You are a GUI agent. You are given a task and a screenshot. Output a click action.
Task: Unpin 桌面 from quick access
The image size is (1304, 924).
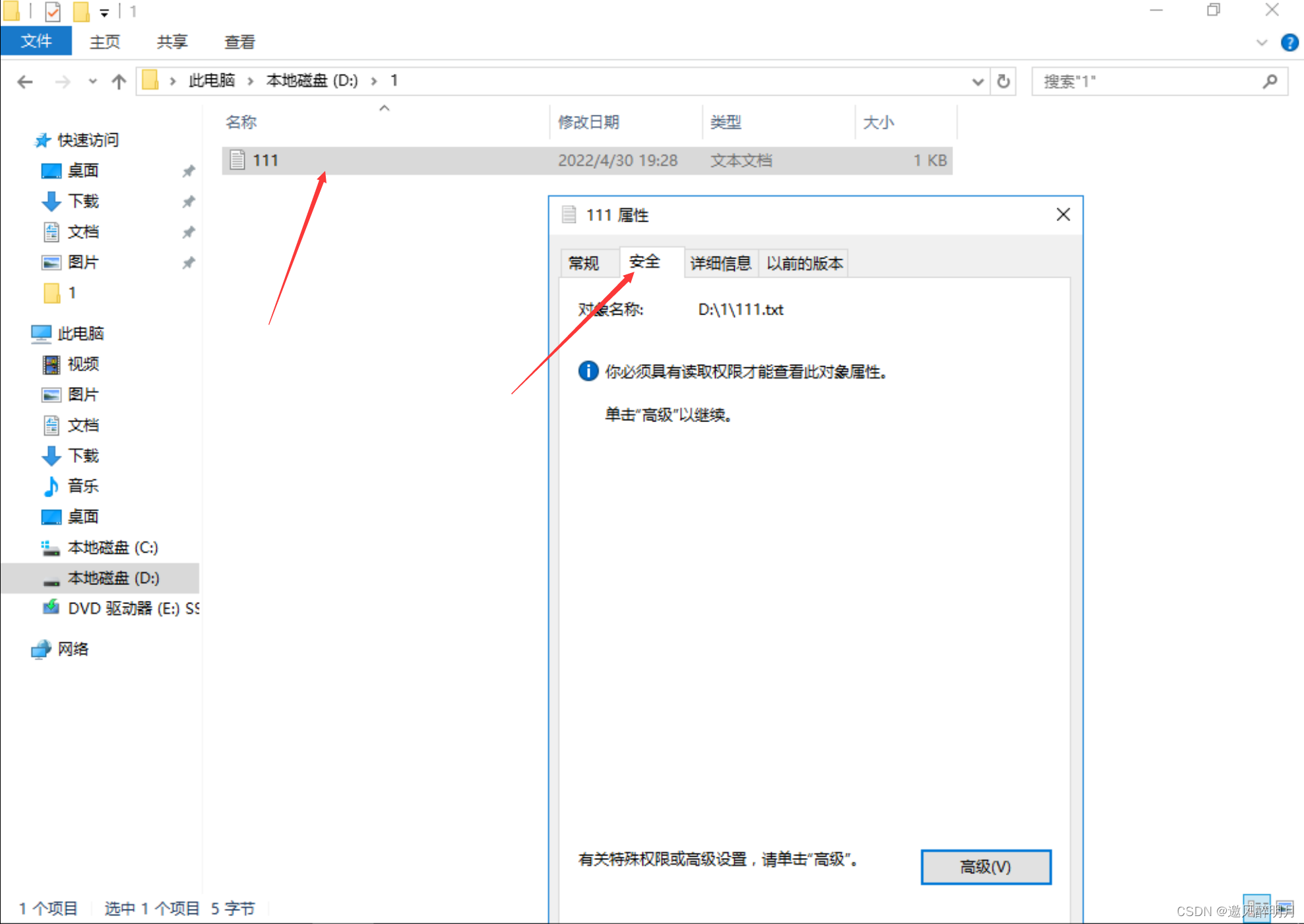click(189, 171)
